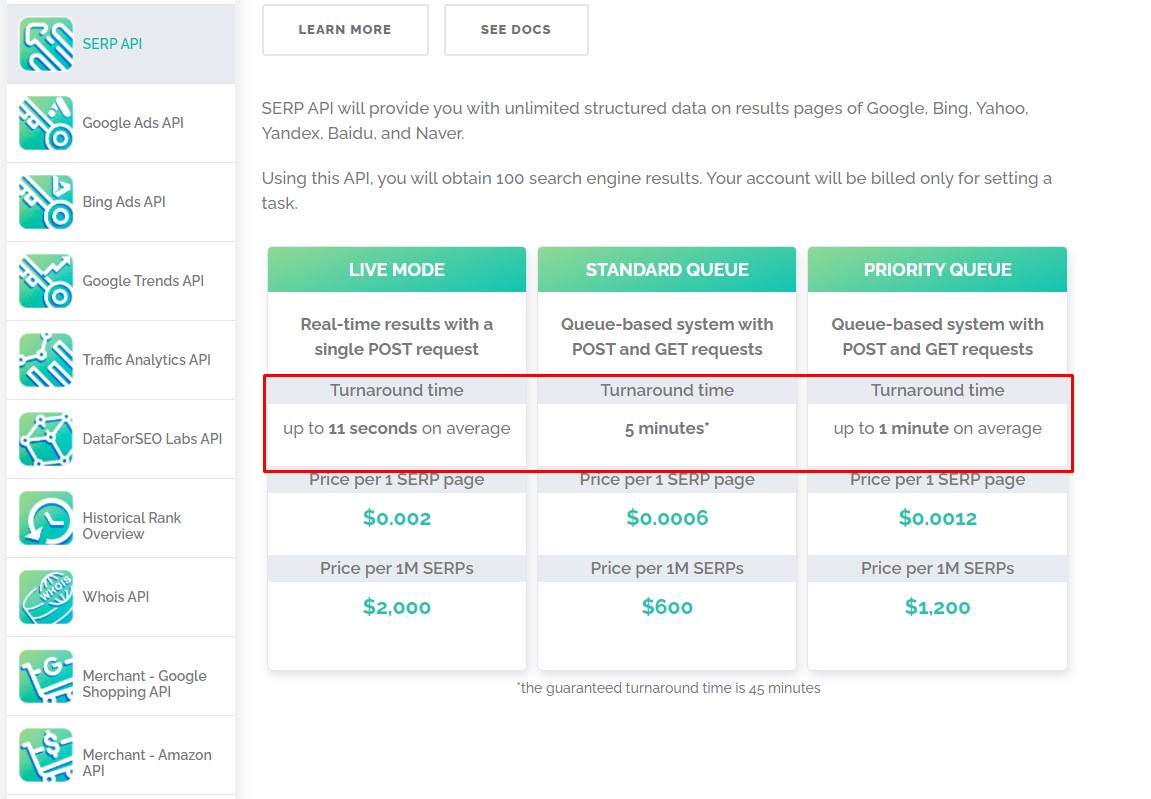Click the STANDARD QUEUE header
Screen dimensions: 1151x799
(667, 270)
